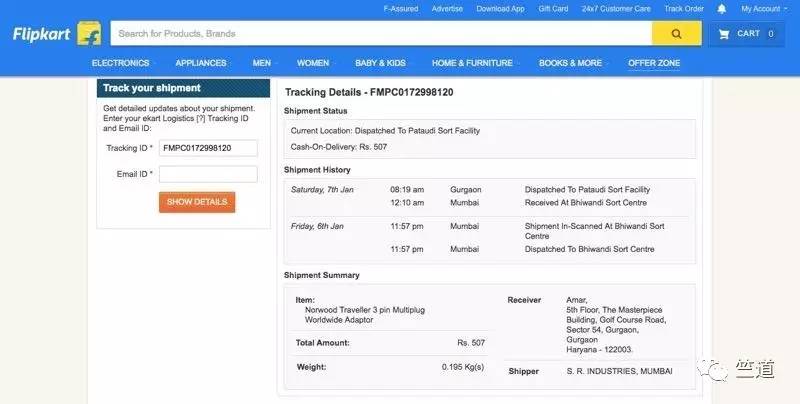Click 'Current Location' status line
The height and width of the screenshot is (404, 800).
[x=385, y=131]
